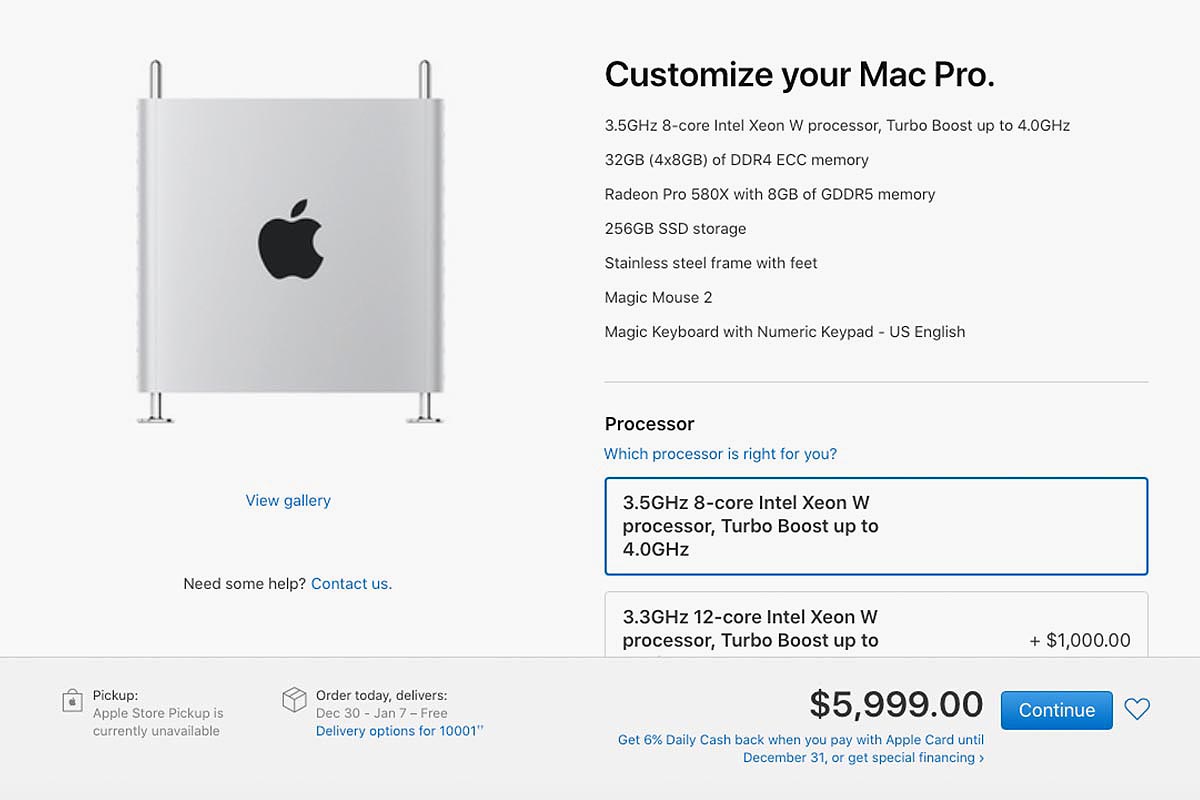1200x800 pixels.
Task: Click the $5,999.00 total price
Action: 896,705
